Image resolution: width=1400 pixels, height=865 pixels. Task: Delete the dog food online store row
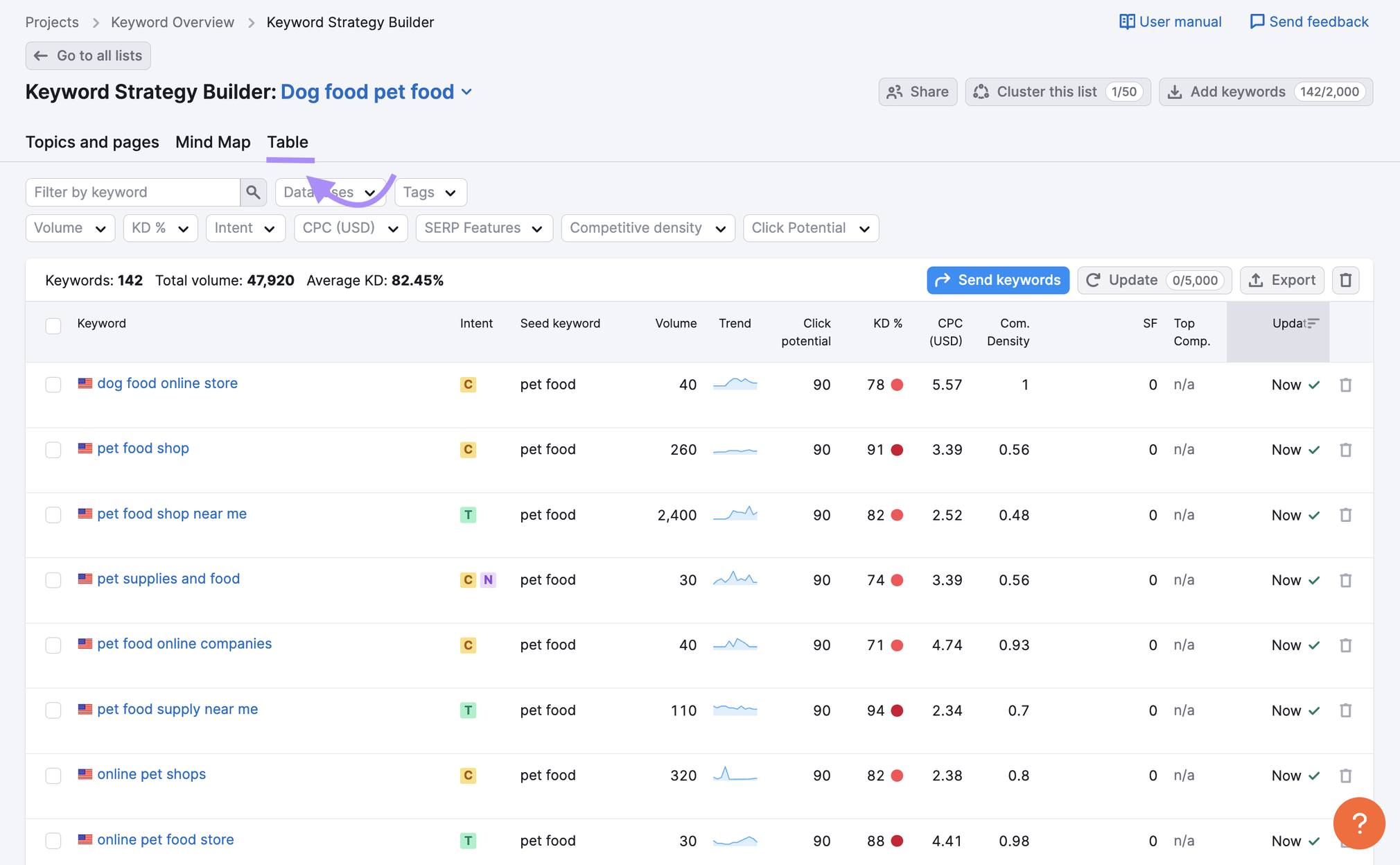coord(1345,385)
